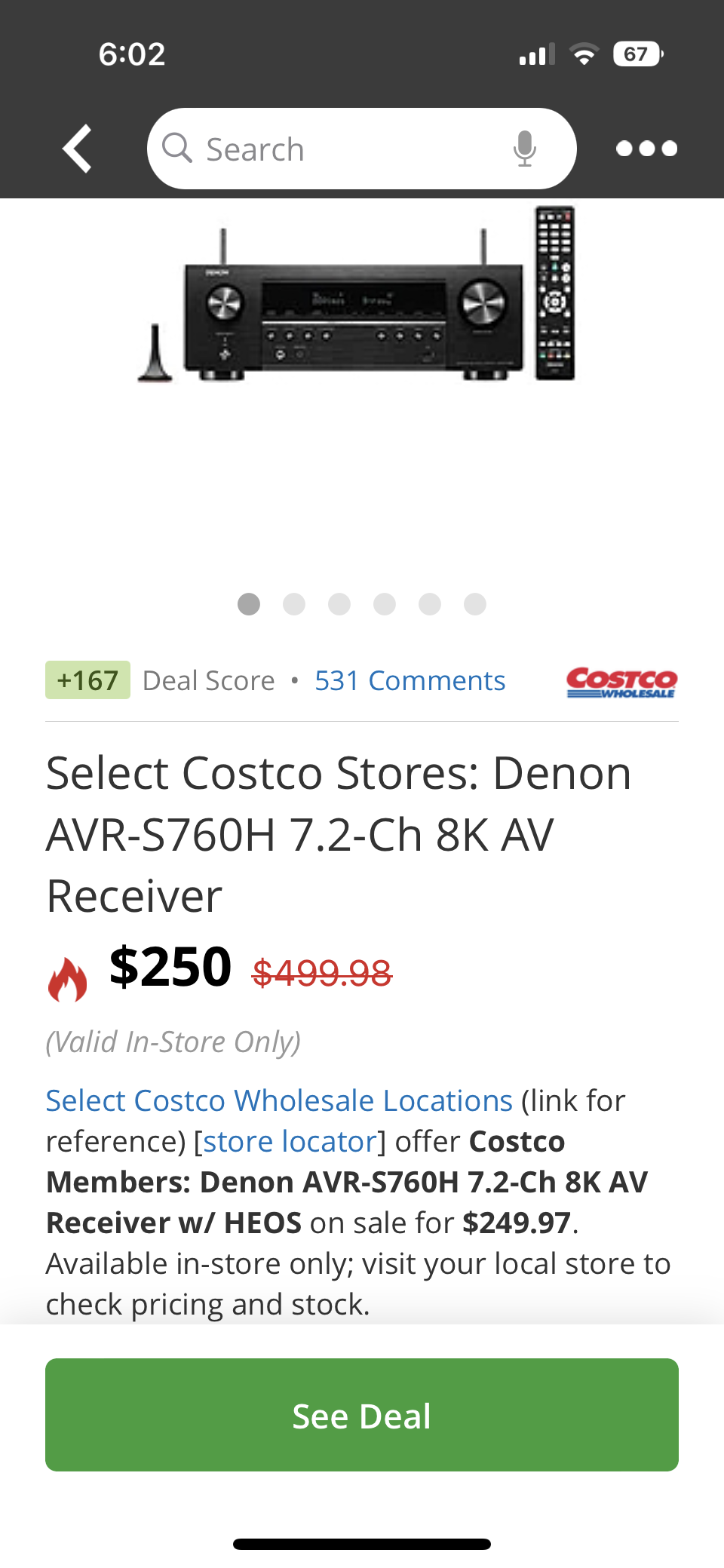The width and height of the screenshot is (724, 1568).
Task: Tap the Costco Wholesale logo
Action: pos(621,682)
